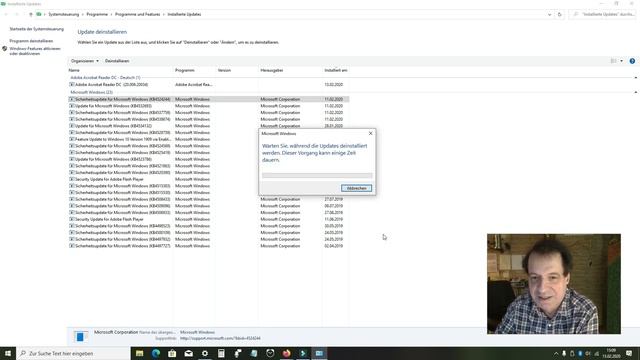Image resolution: width=640 pixels, height=360 pixels.
Task: Click the chevron after Programme in the address bar
Action: (x=111, y=14)
